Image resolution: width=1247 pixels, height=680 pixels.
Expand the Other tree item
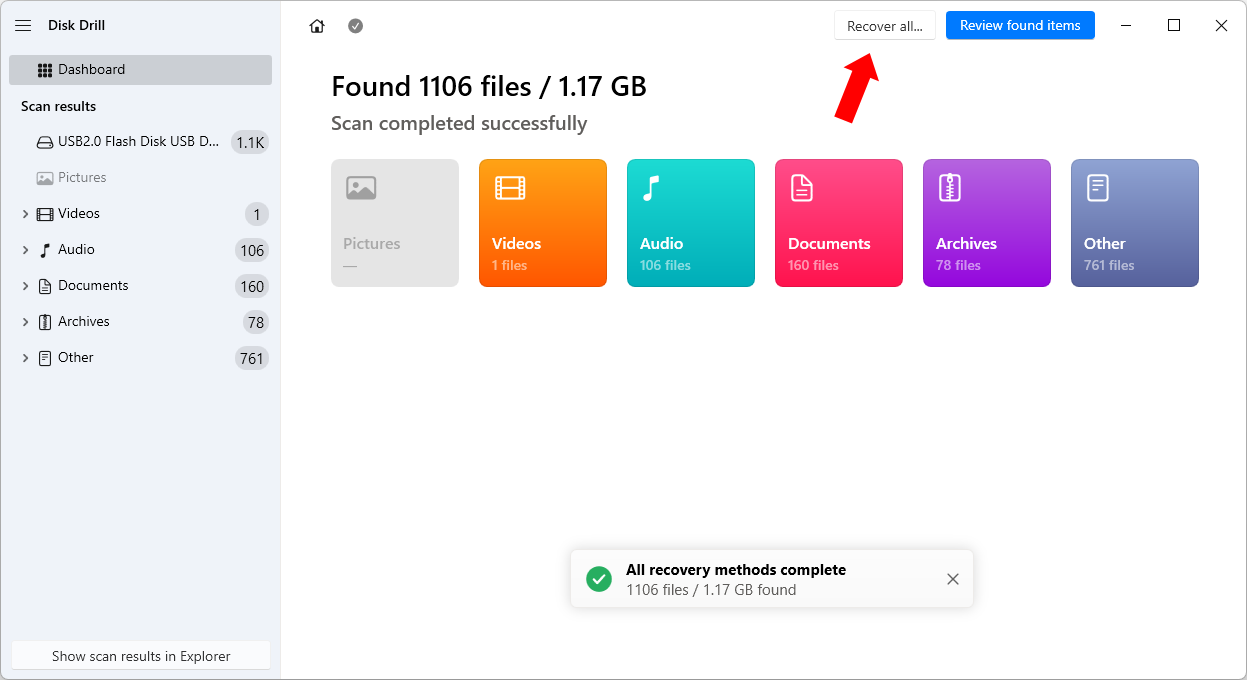click(x=26, y=357)
